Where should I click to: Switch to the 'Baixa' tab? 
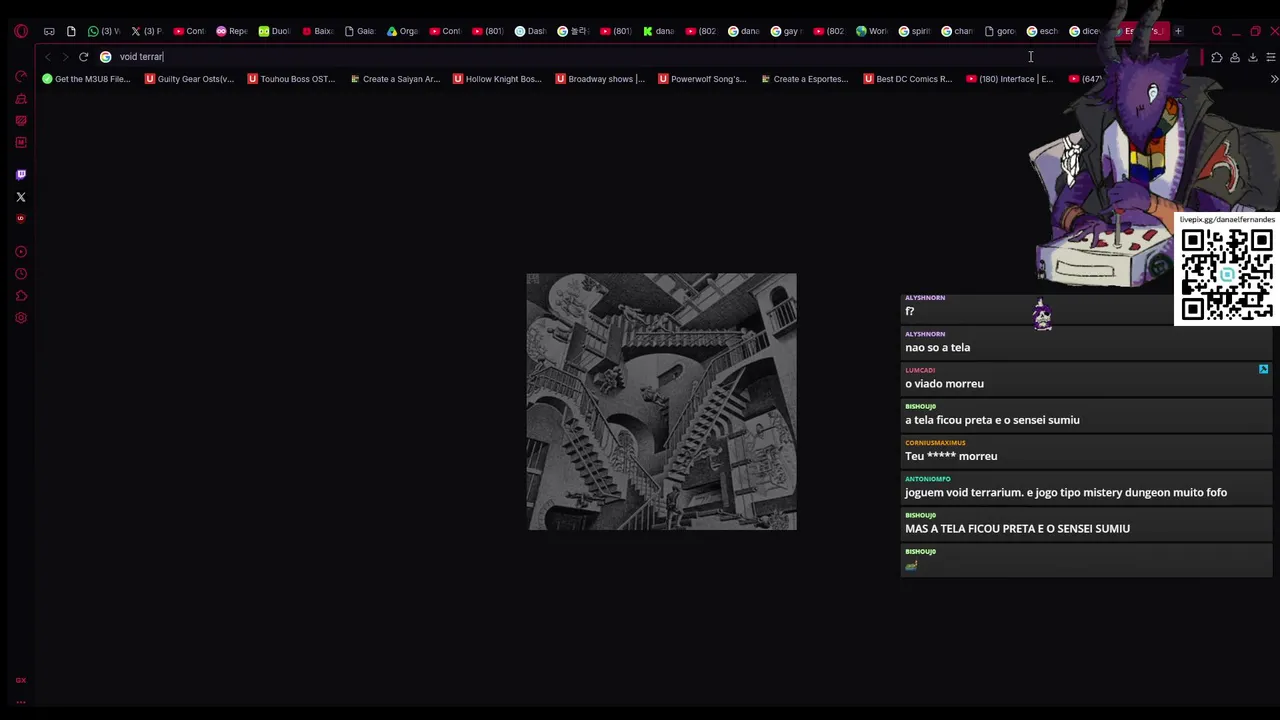pyautogui.click(x=317, y=31)
